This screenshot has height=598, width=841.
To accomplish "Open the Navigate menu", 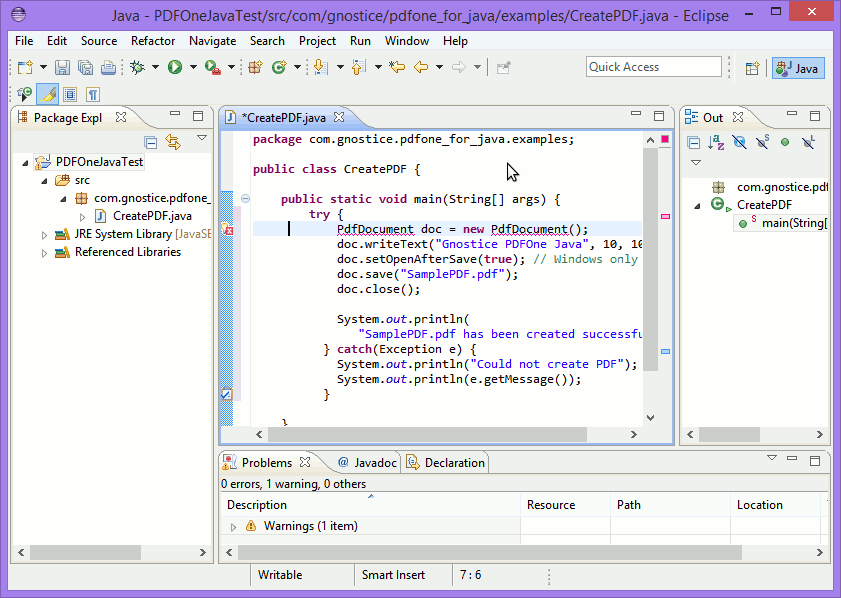I will [212, 41].
